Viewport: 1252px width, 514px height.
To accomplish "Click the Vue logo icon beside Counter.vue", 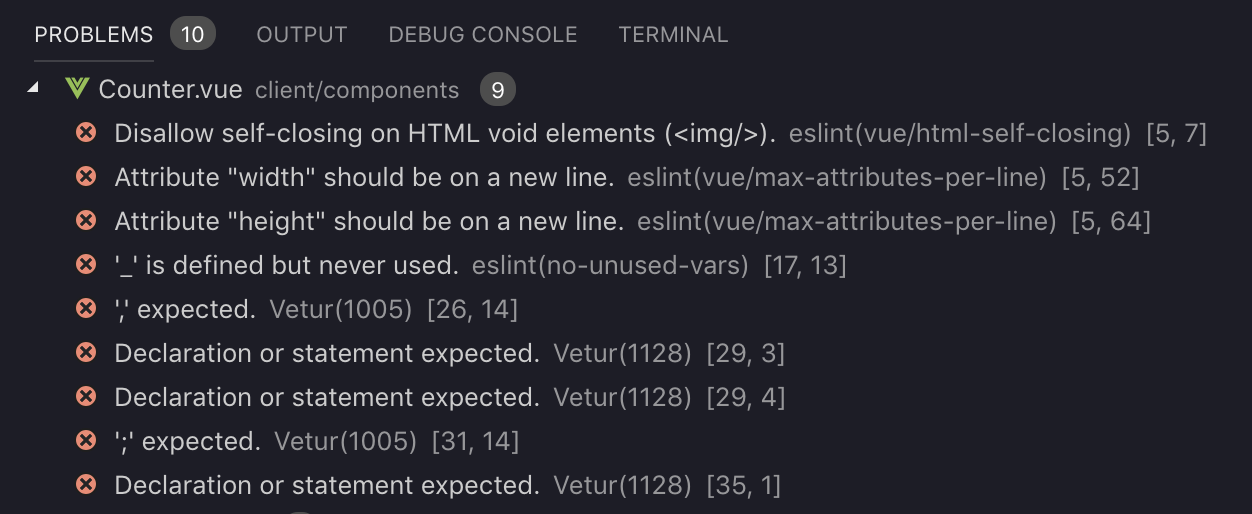I will pyautogui.click(x=77, y=89).
